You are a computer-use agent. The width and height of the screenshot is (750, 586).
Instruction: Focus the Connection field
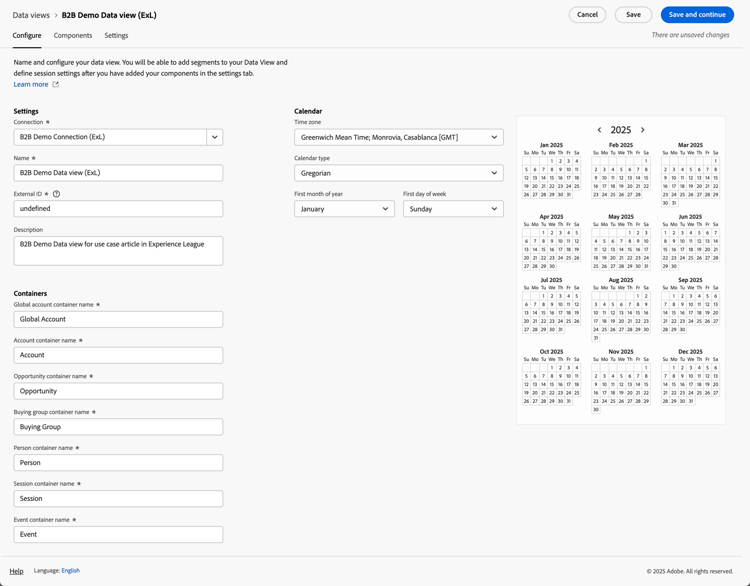coord(110,137)
